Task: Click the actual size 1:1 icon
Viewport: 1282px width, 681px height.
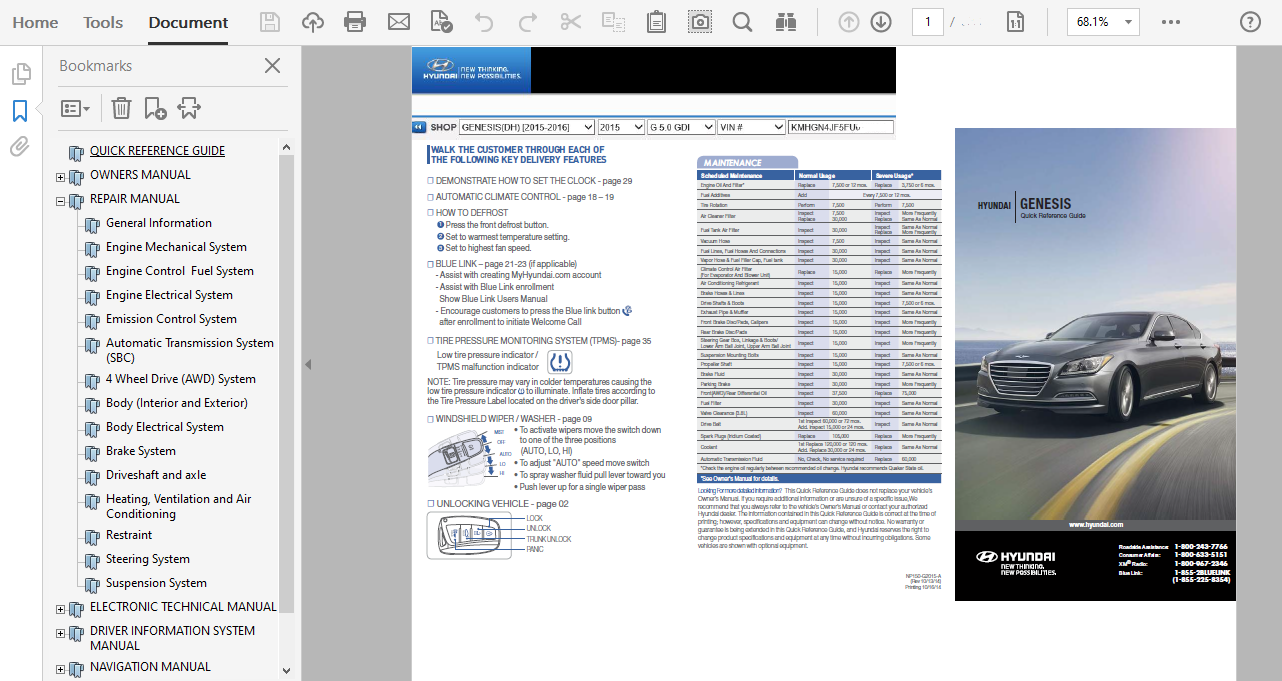Action: point(1015,20)
